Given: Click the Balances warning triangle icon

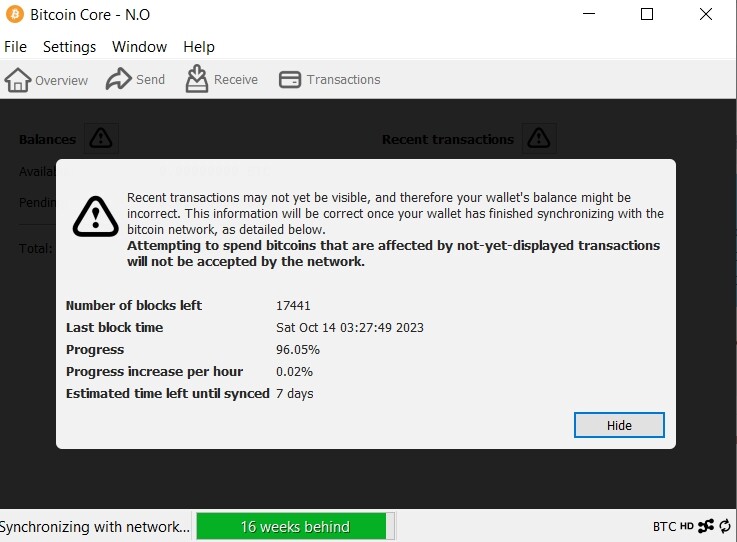Looking at the screenshot, I should tap(101, 138).
